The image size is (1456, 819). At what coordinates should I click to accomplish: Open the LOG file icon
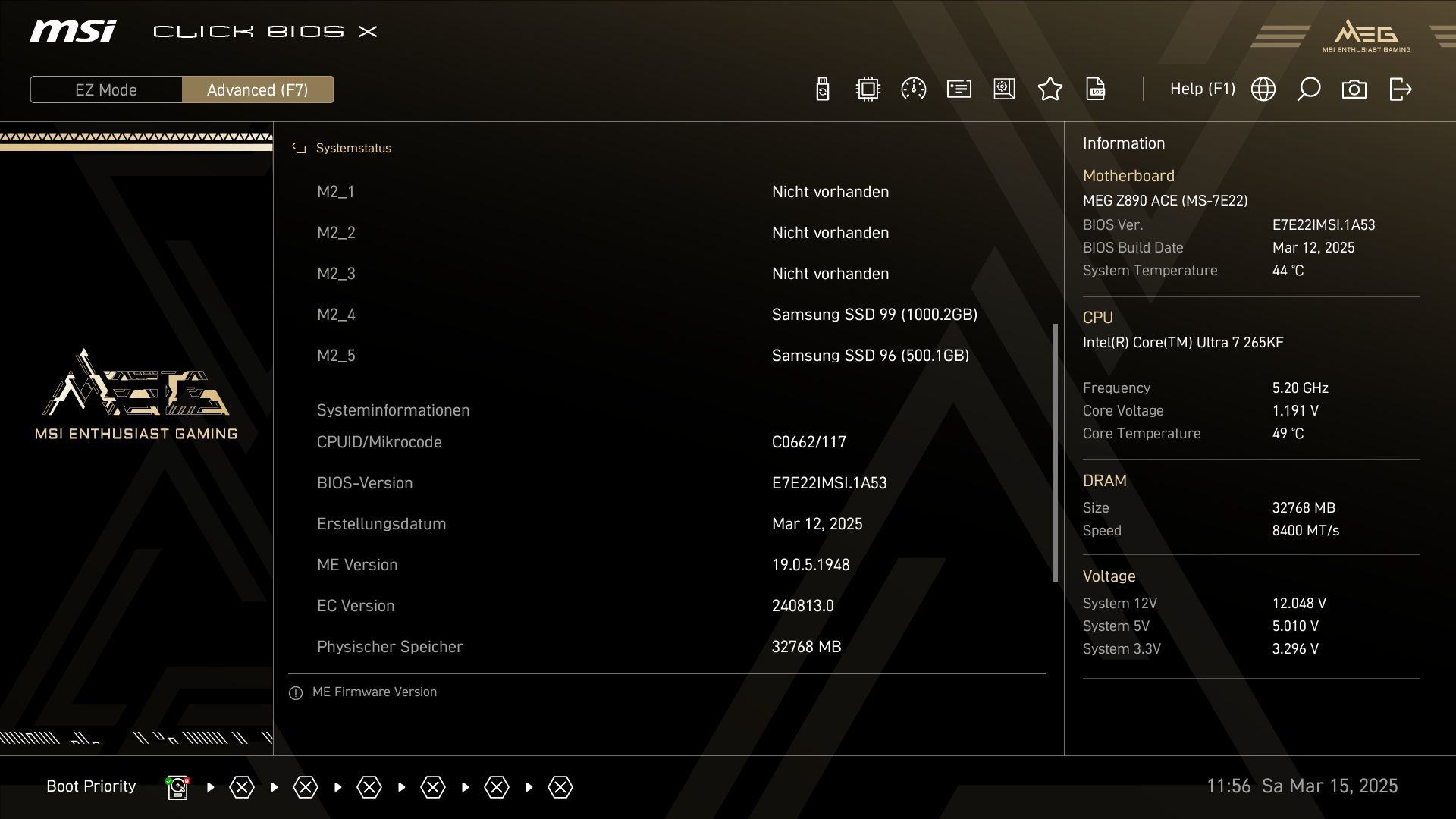(1095, 89)
